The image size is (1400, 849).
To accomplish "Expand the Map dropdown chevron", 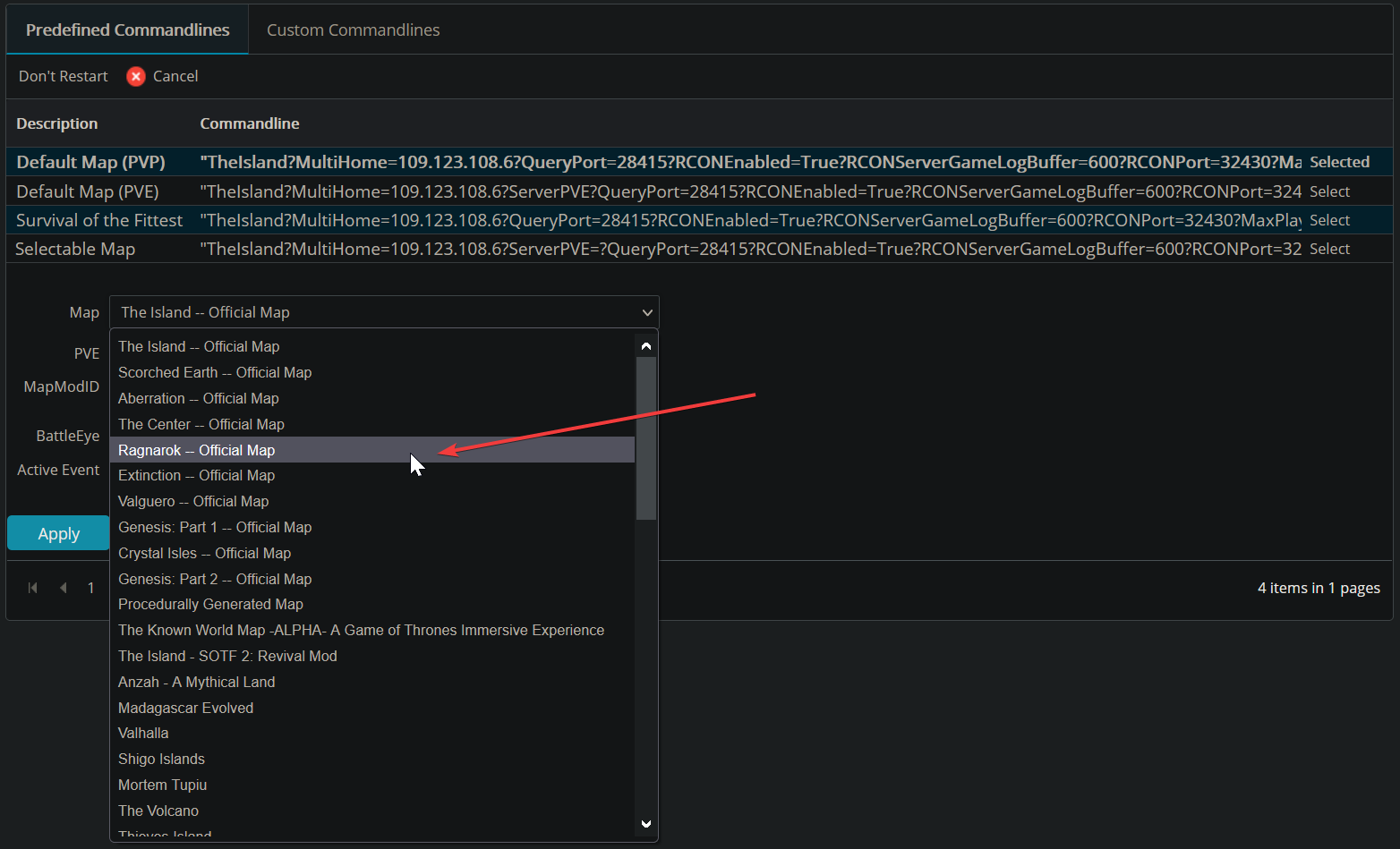I will coord(646,313).
